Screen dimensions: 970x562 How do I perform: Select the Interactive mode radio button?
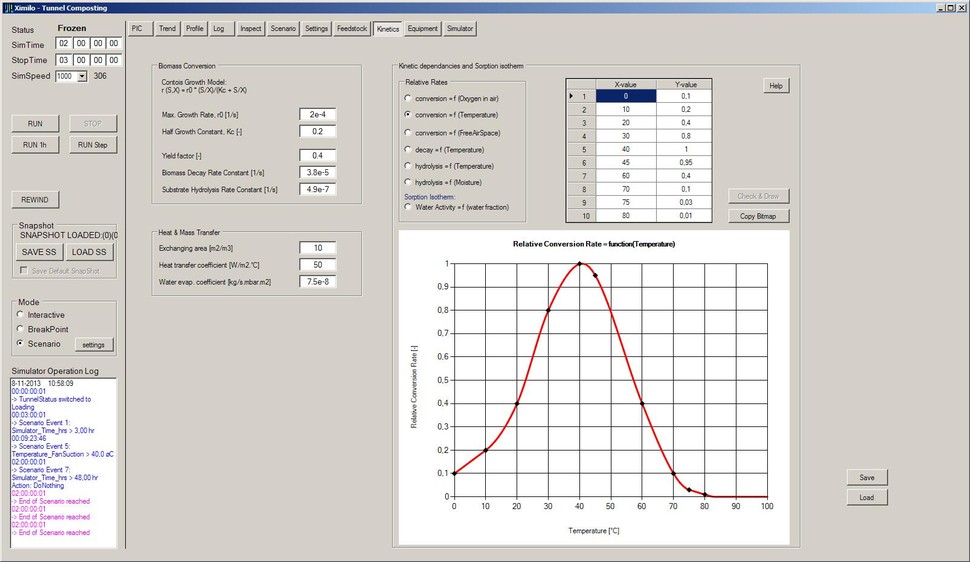[20, 315]
